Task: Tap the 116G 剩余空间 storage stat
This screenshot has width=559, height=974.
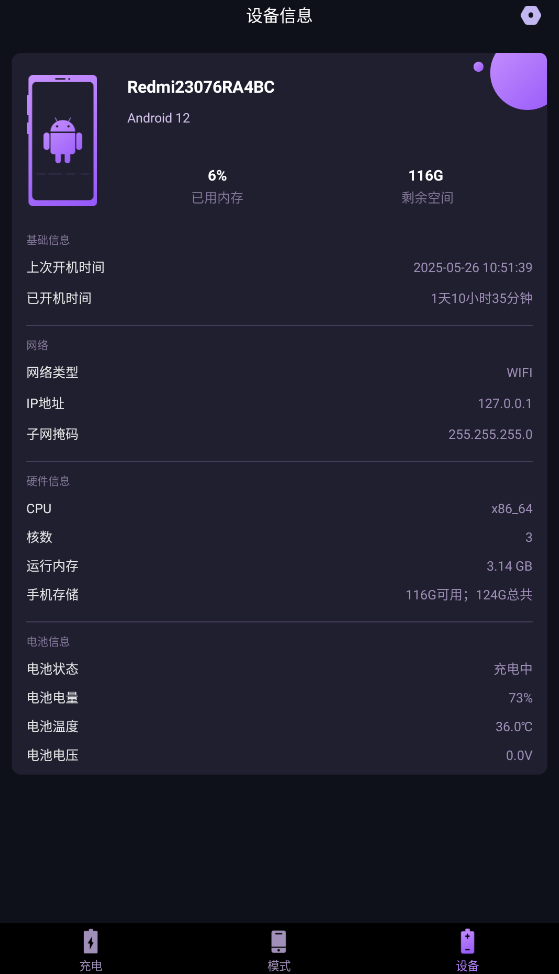Action: point(427,186)
